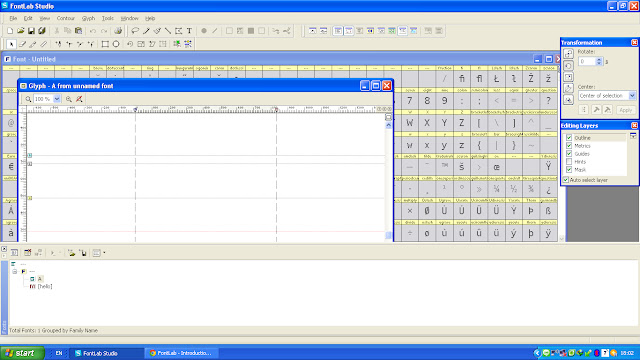640x360 pixels.
Task: Click the New font icon in the toolbar
Action: pyautogui.click(x=10, y=31)
